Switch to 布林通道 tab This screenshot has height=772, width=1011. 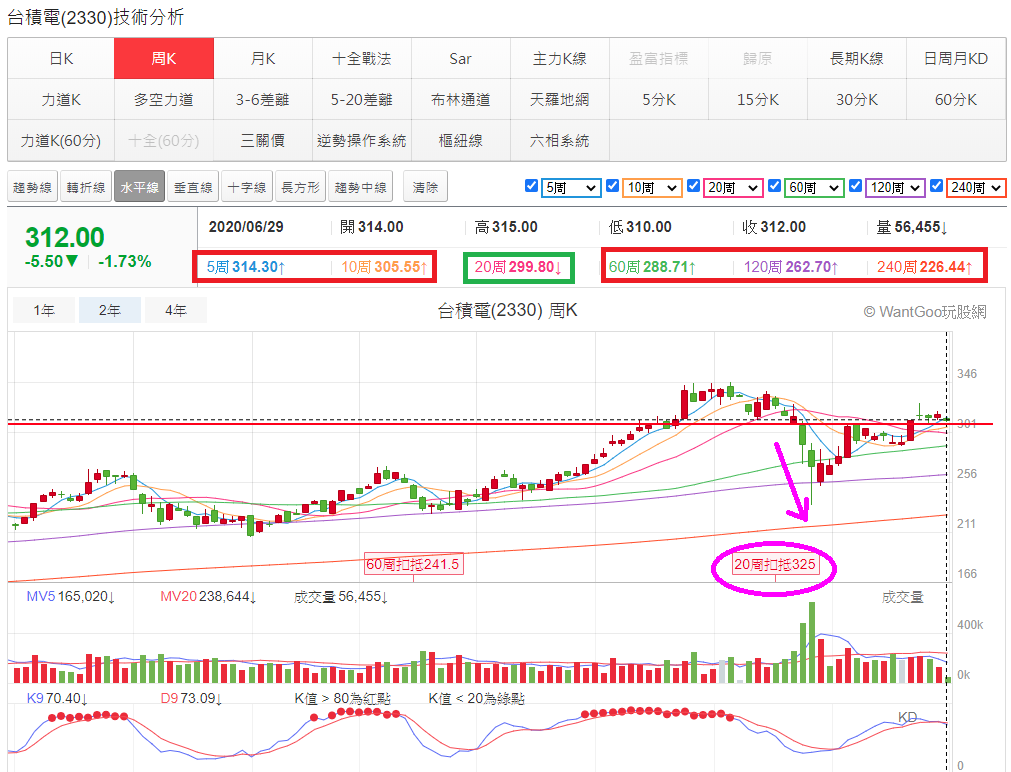pyautogui.click(x=460, y=99)
